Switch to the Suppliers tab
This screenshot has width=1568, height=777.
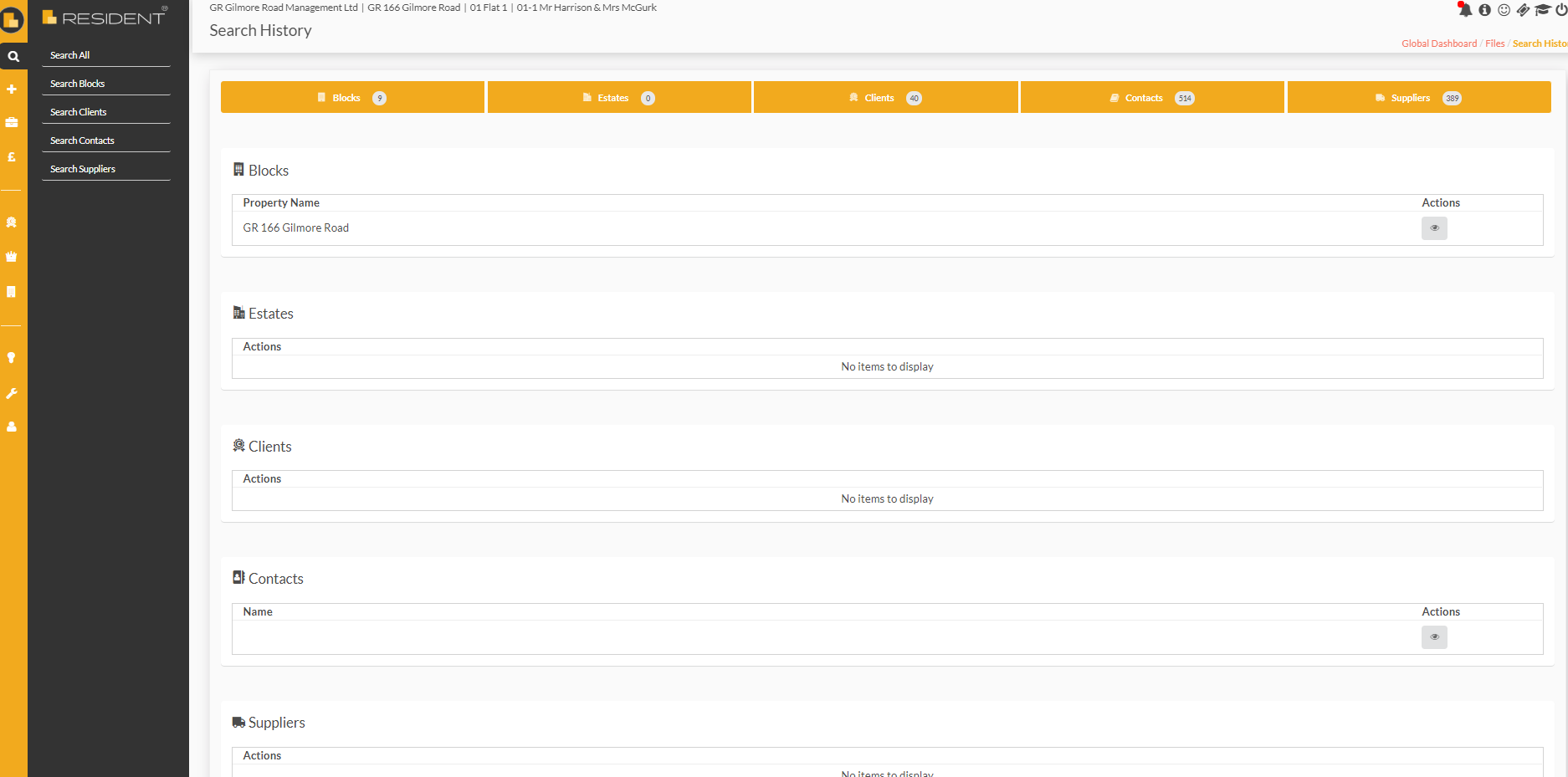pos(1419,97)
